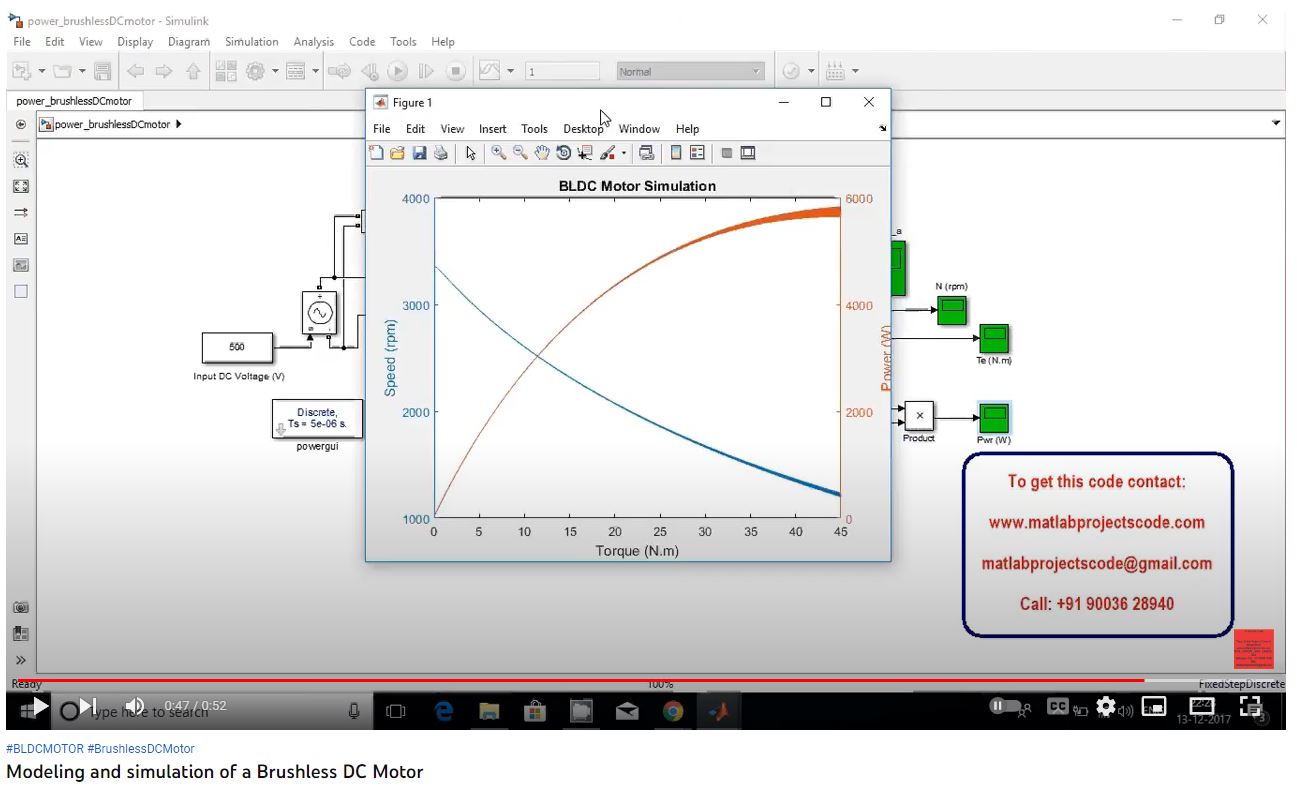The width and height of the screenshot is (1297, 791).
Task: Open the Simulation menu in Simulink
Action: click(251, 42)
